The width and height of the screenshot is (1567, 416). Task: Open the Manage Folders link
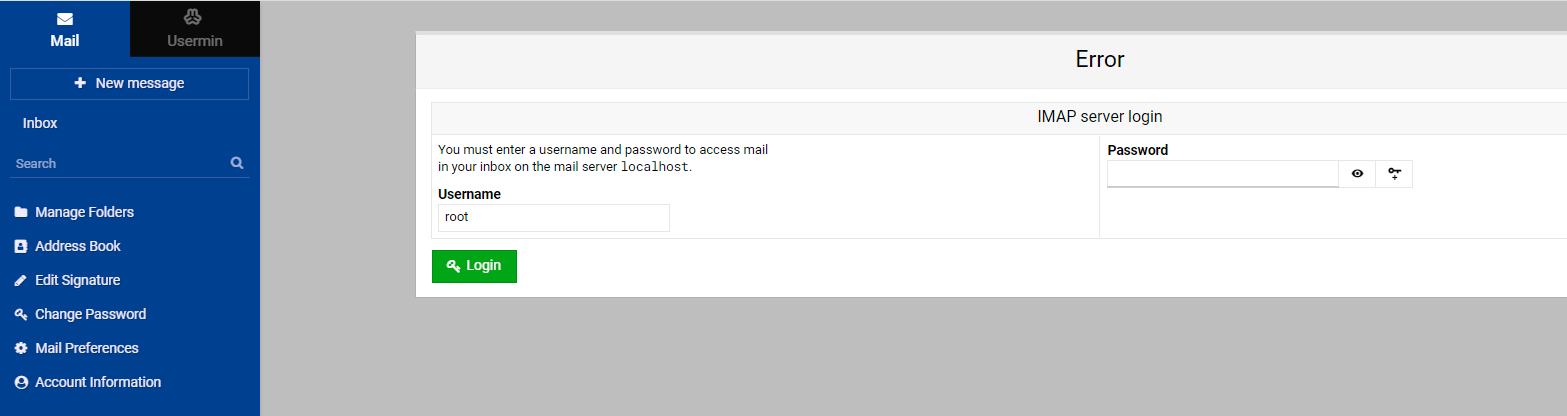84,212
